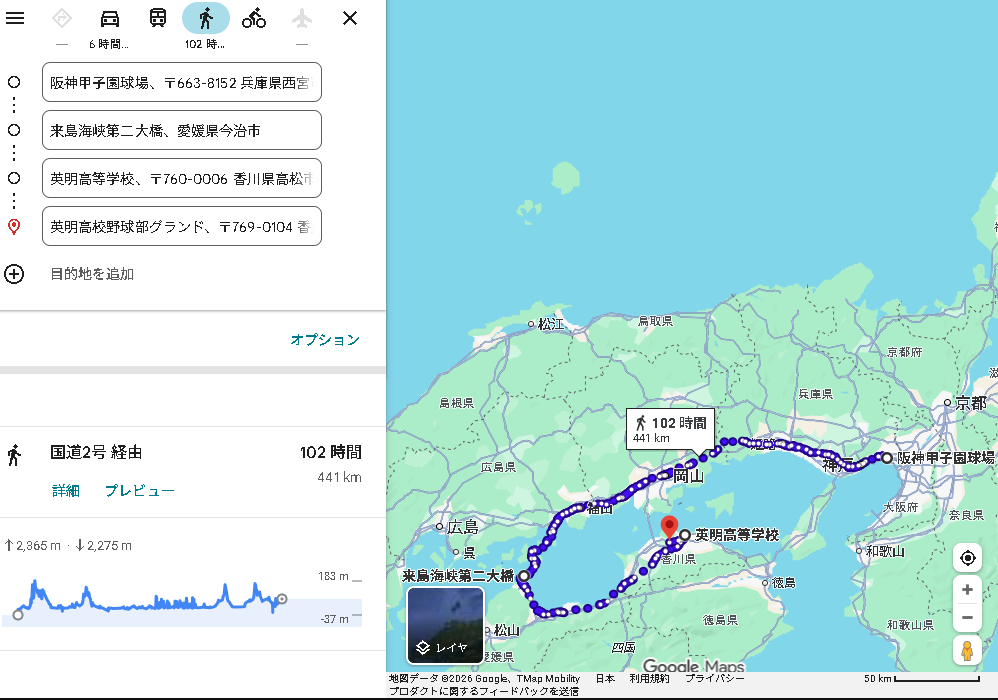Open the レイヤ layers thumbnail
Viewport: 998px width, 700px height.
(x=445, y=625)
